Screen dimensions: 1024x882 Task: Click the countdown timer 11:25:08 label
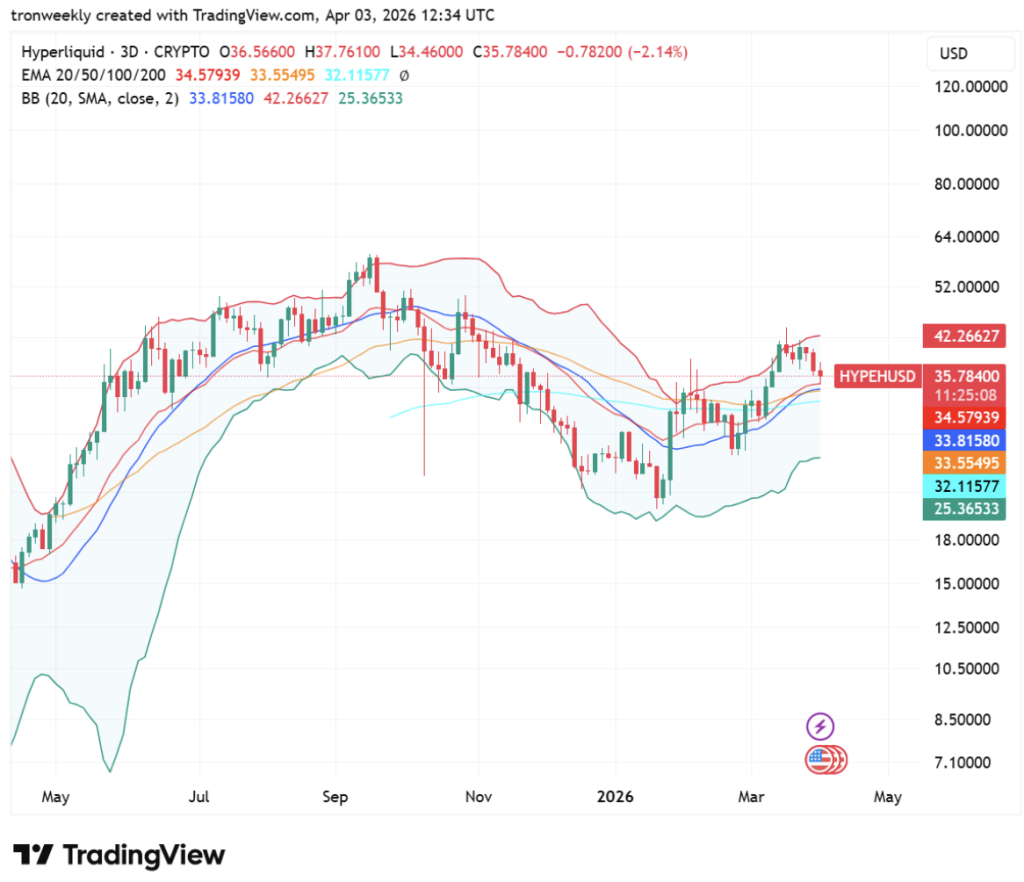point(966,396)
